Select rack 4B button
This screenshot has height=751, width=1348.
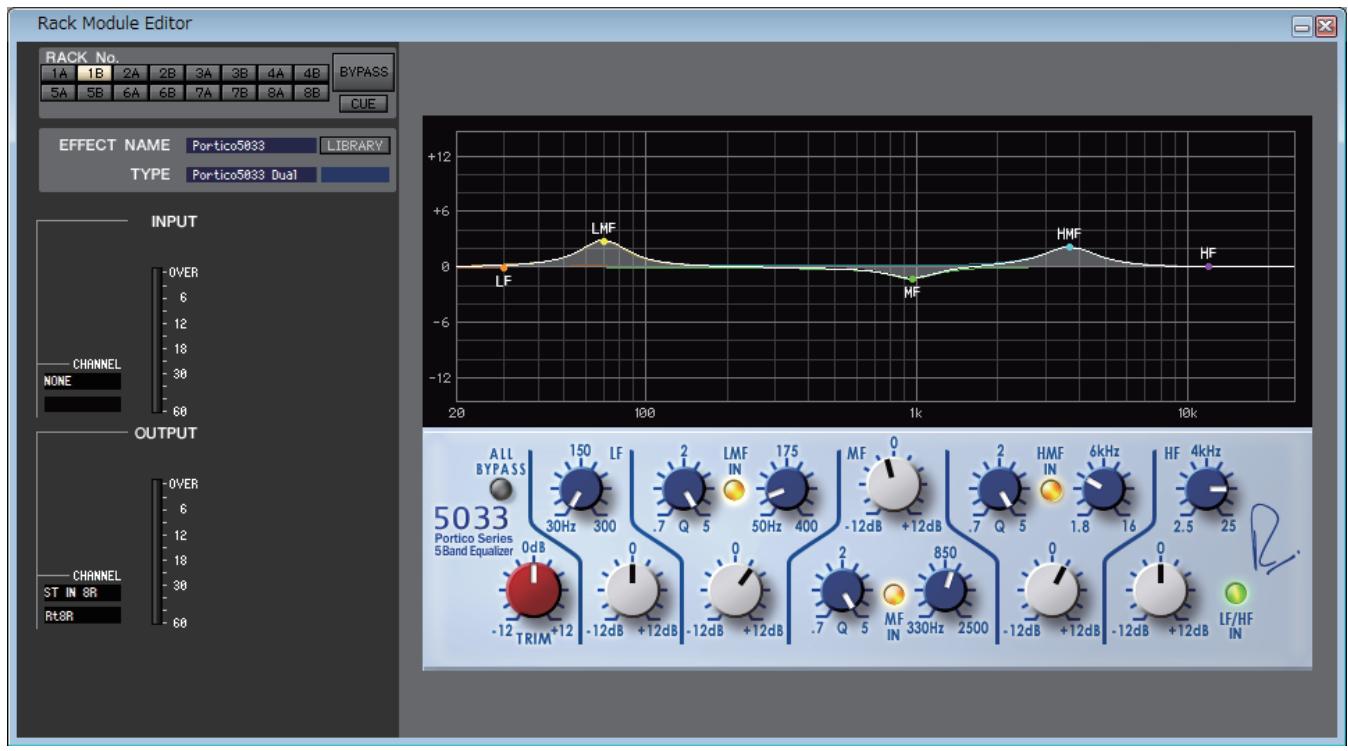(312, 73)
